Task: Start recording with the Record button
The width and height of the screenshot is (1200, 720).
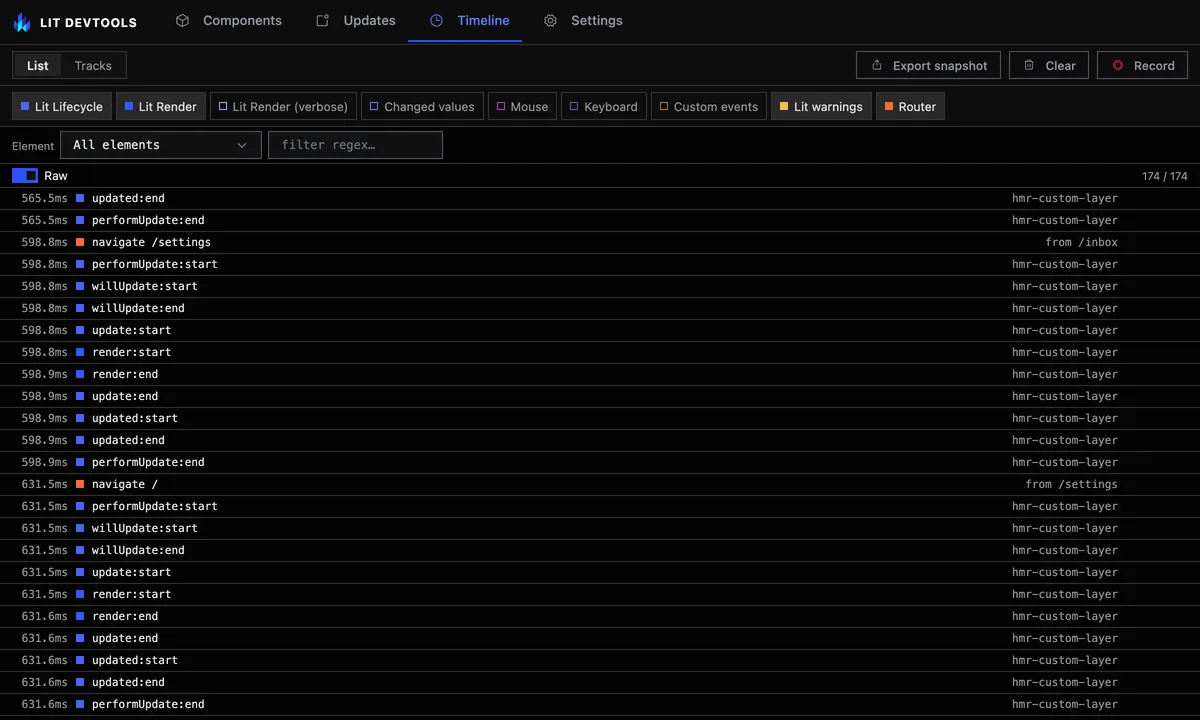Action: tap(1143, 66)
